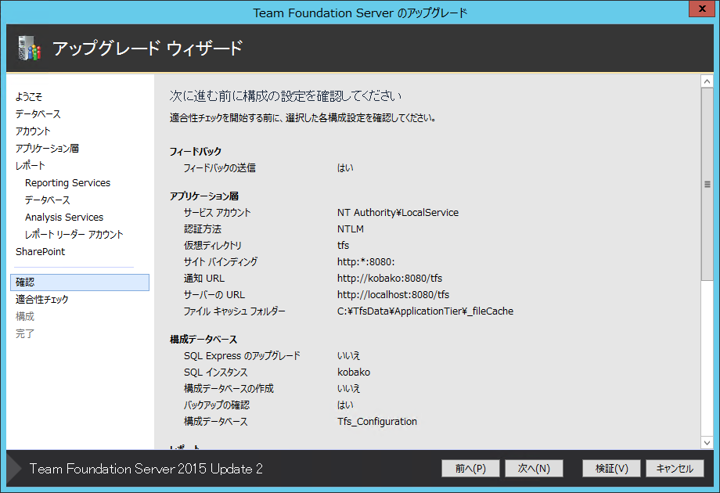
Task: Select the アプリケーション層 step
Action: coord(47,148)
